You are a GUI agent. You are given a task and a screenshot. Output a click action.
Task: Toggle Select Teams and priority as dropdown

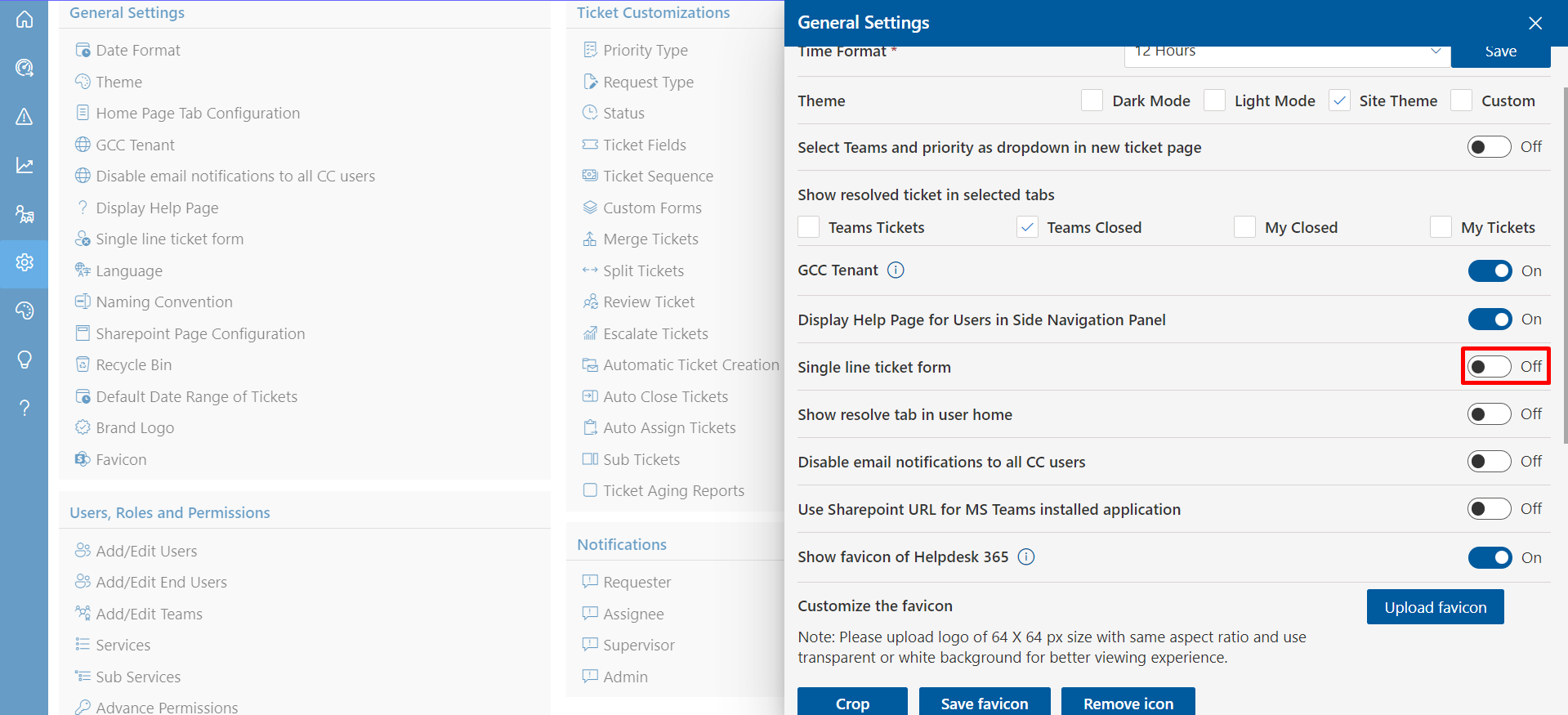point(1489,147)
